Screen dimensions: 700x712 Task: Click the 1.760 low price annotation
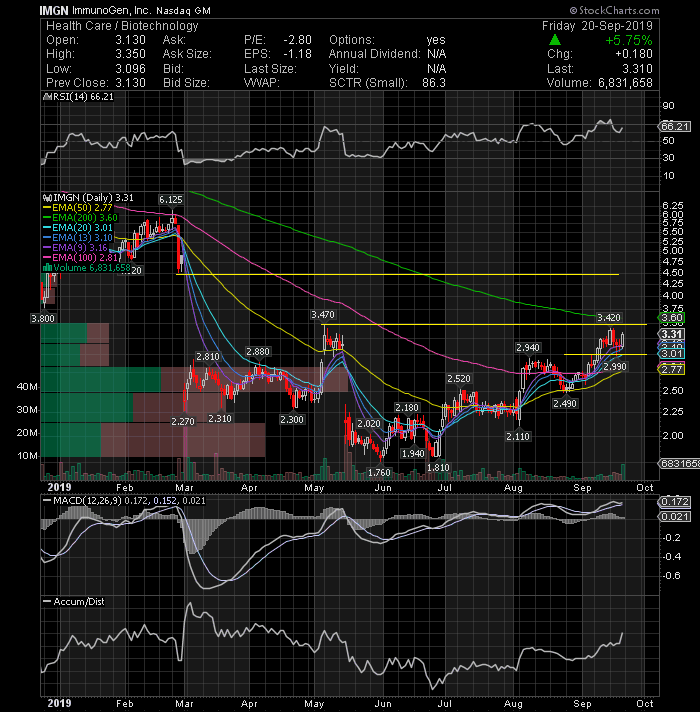click(380, 472)
